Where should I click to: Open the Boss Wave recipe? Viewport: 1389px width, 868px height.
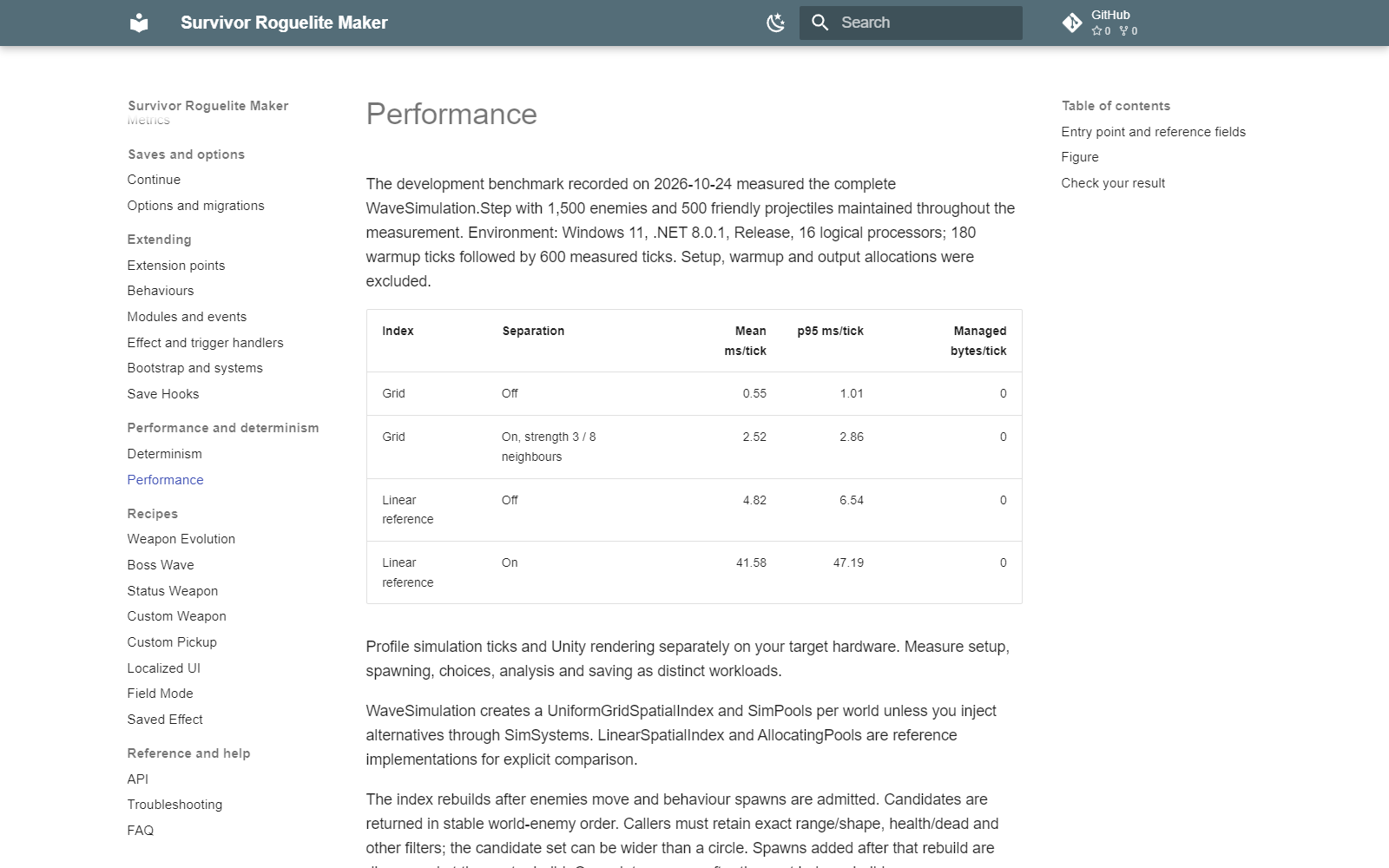(161, 565)
